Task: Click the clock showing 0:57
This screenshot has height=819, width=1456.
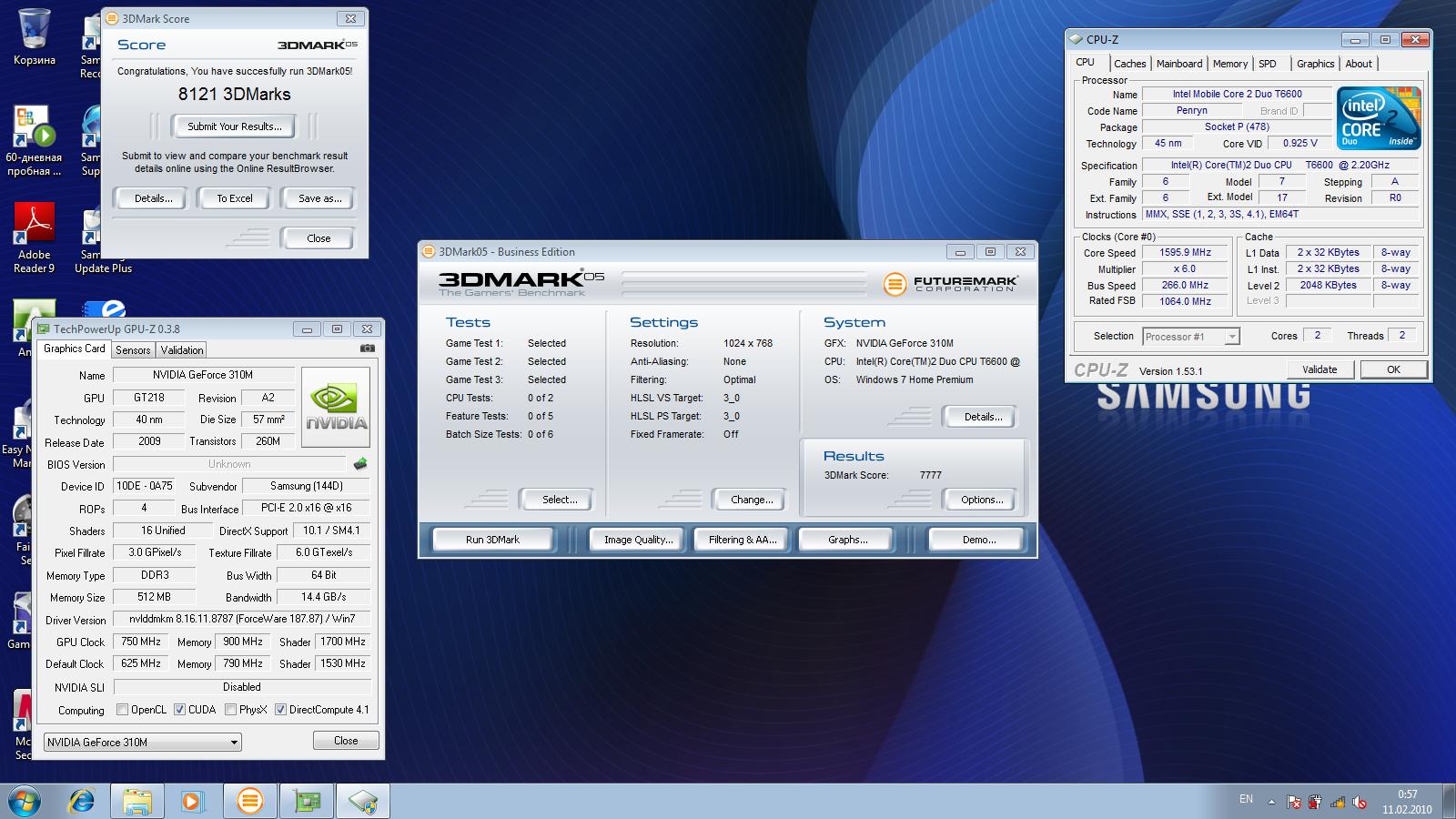Action: (x=1407, y=794)
